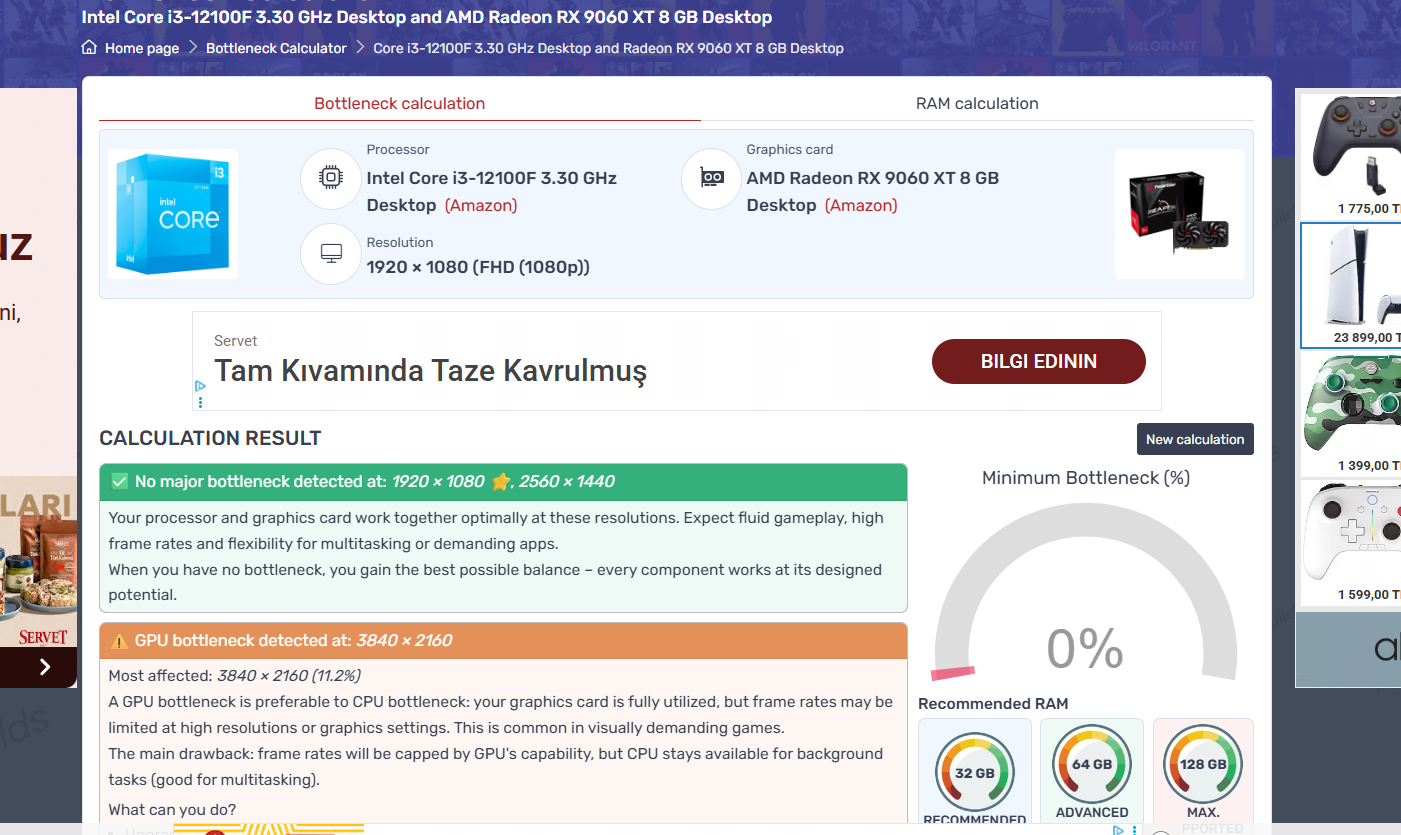Click the home icon in the breadcrumb
This screenshot has width=1401, height=835.
[x=90, y=48]
